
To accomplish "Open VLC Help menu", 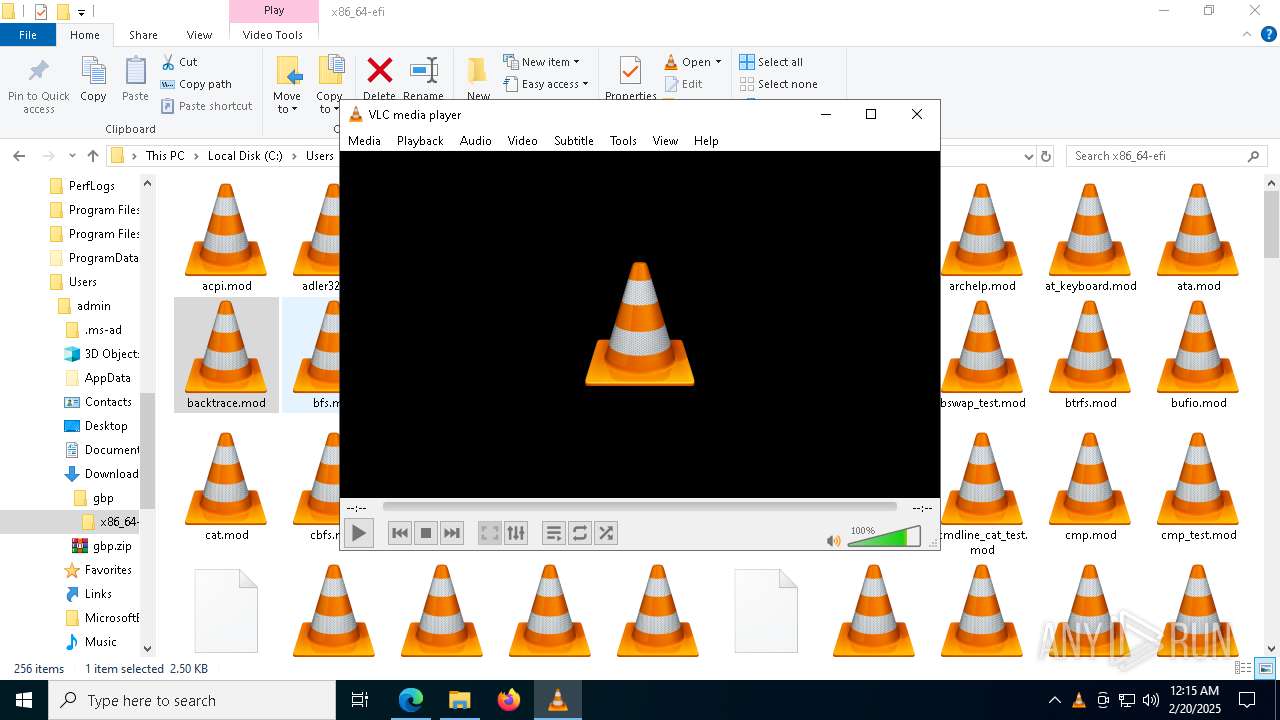I will coord(706,141).
